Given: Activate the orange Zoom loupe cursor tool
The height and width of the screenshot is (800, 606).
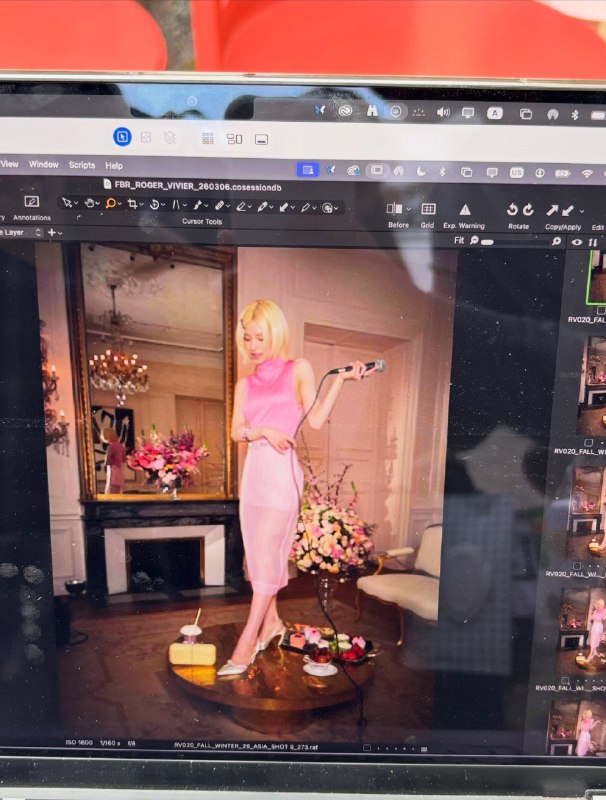Looking at the screenshot, I should coord(110,204).
